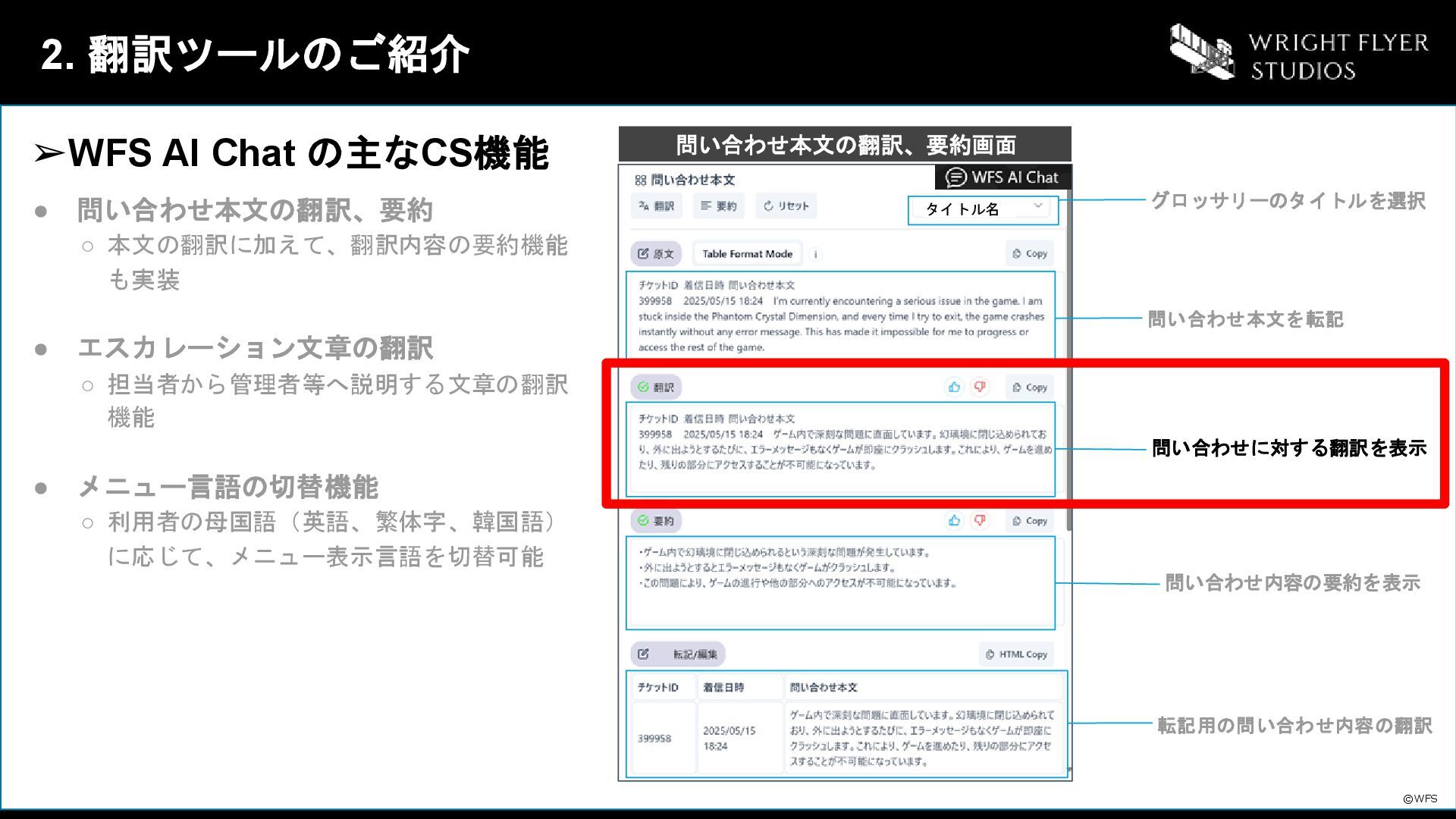
Task: Click the WFS AI Chat speech bubble logo
Action: (x=956, y=177)
